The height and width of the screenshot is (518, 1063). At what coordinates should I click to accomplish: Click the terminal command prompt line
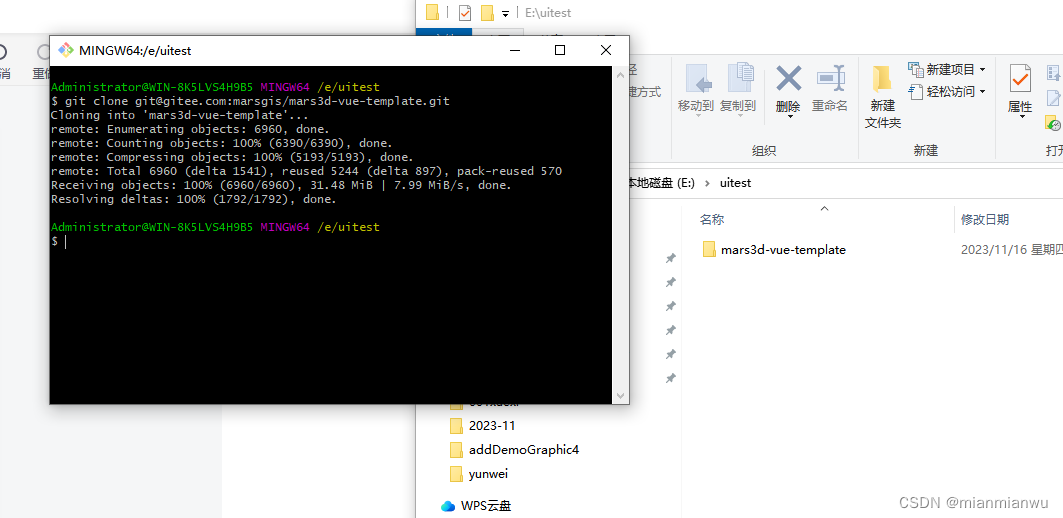[59, 241]
